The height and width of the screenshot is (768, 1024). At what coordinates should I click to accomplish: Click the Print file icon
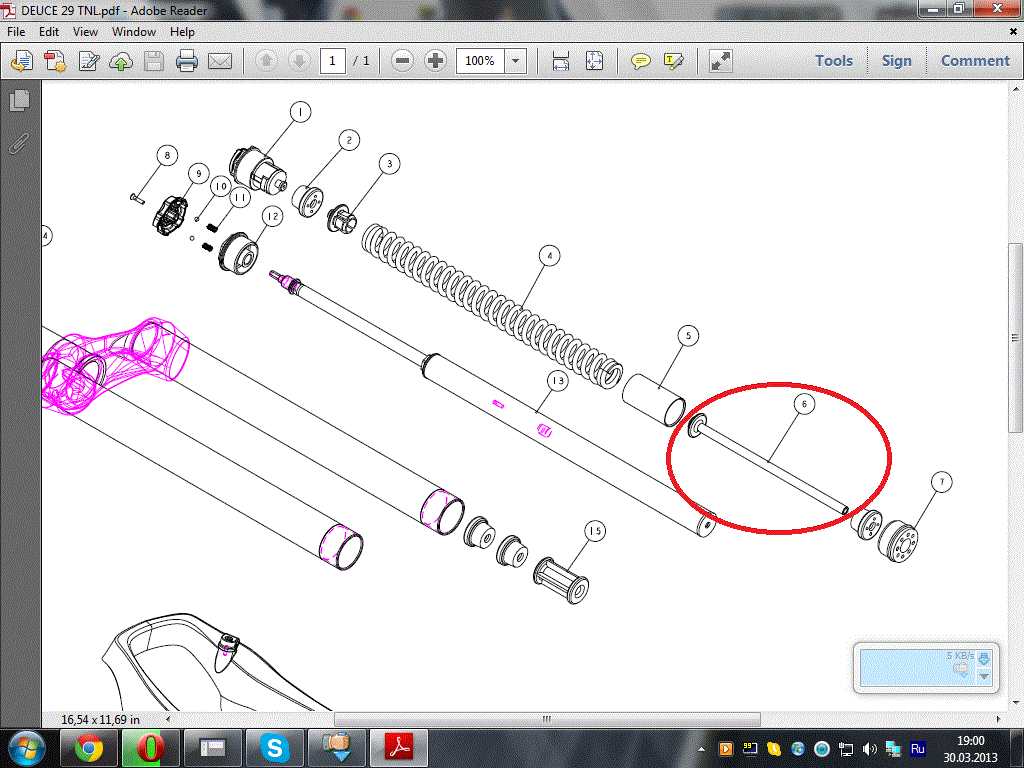tap(186, 61)
